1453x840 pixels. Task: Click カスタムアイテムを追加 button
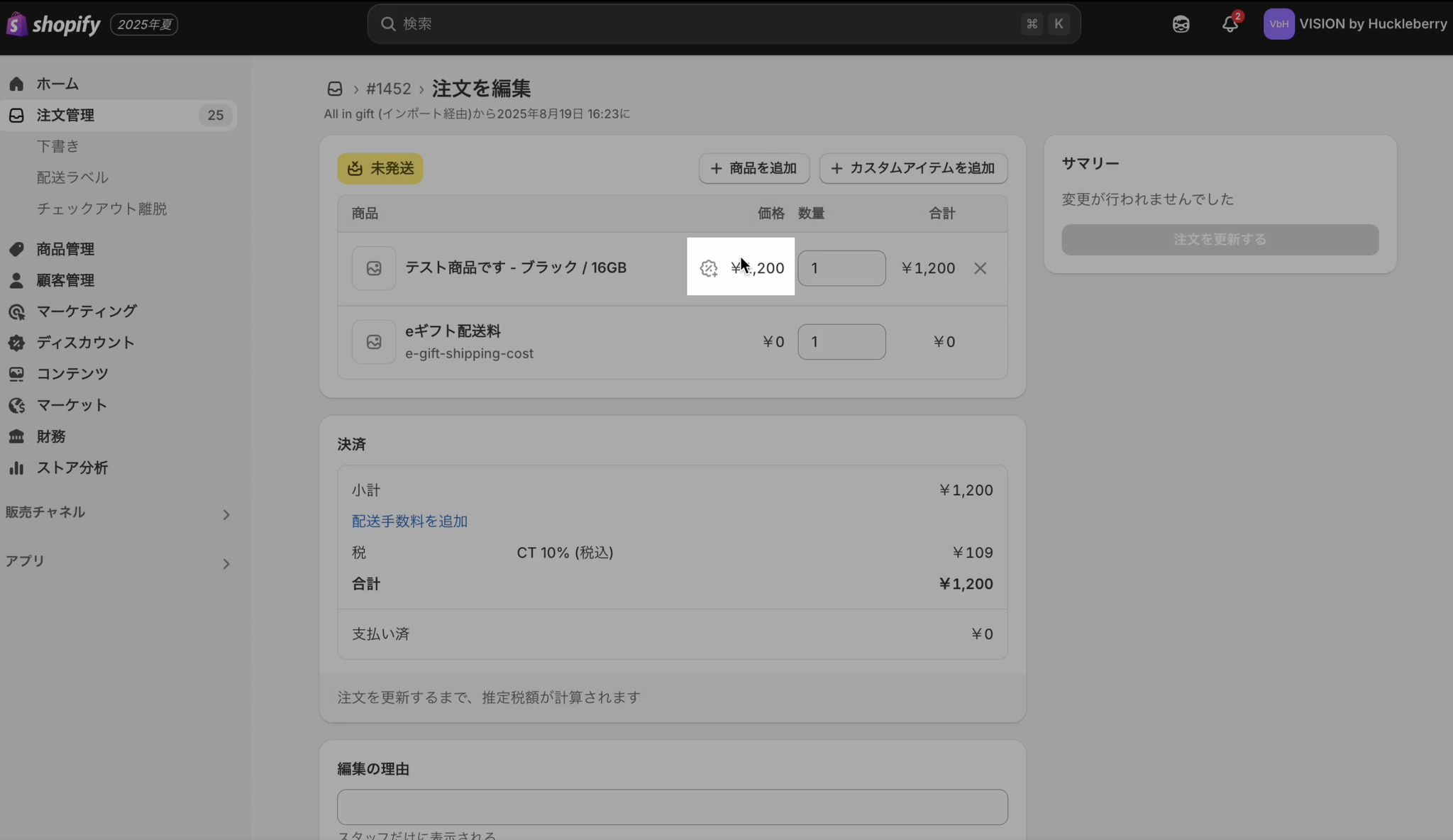(x=913, y=168)
